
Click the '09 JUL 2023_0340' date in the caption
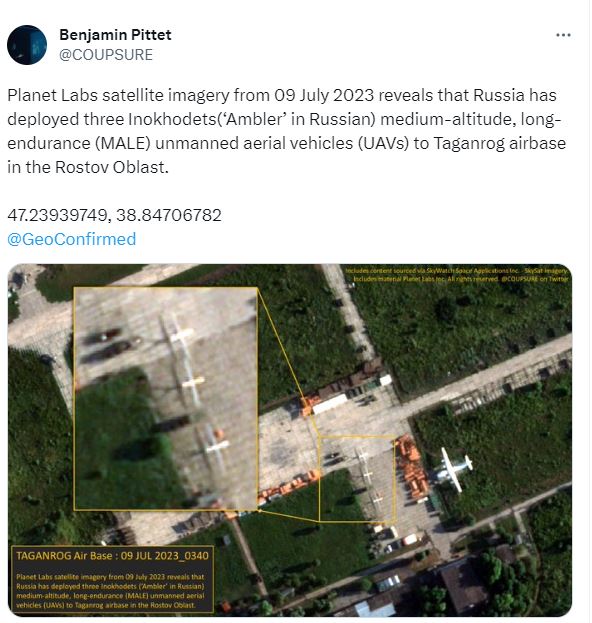click(164, 555)
